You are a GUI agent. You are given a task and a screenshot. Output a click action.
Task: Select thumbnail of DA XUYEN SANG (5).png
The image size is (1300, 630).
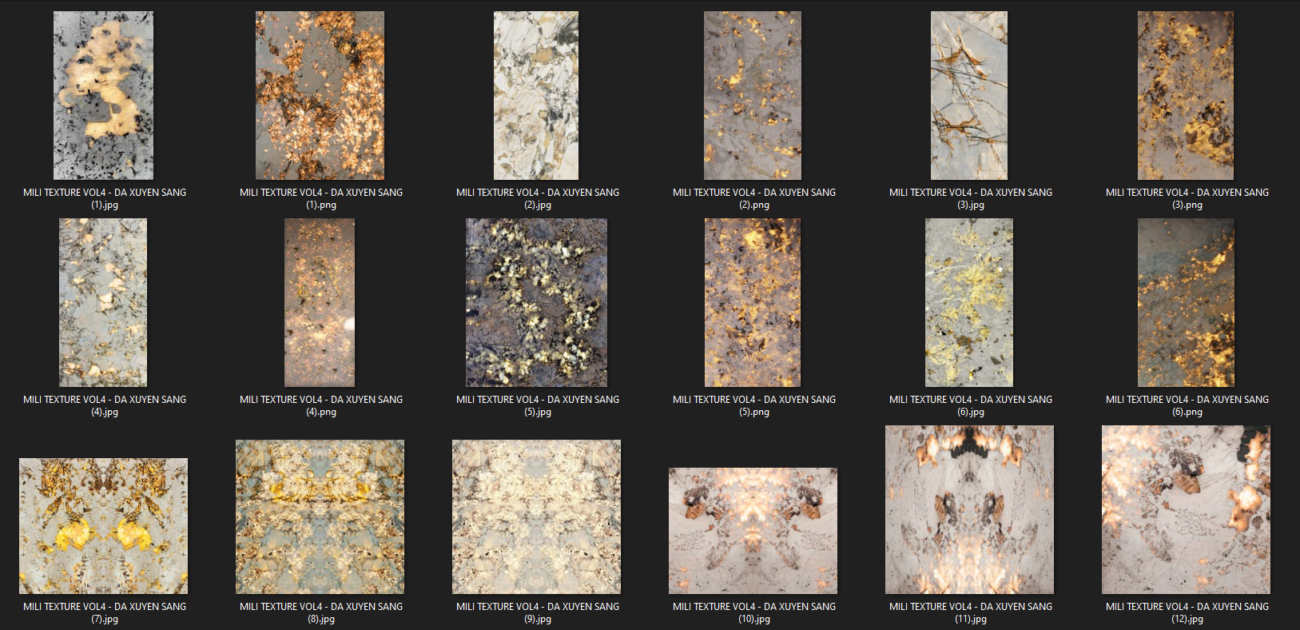[753, 303]
